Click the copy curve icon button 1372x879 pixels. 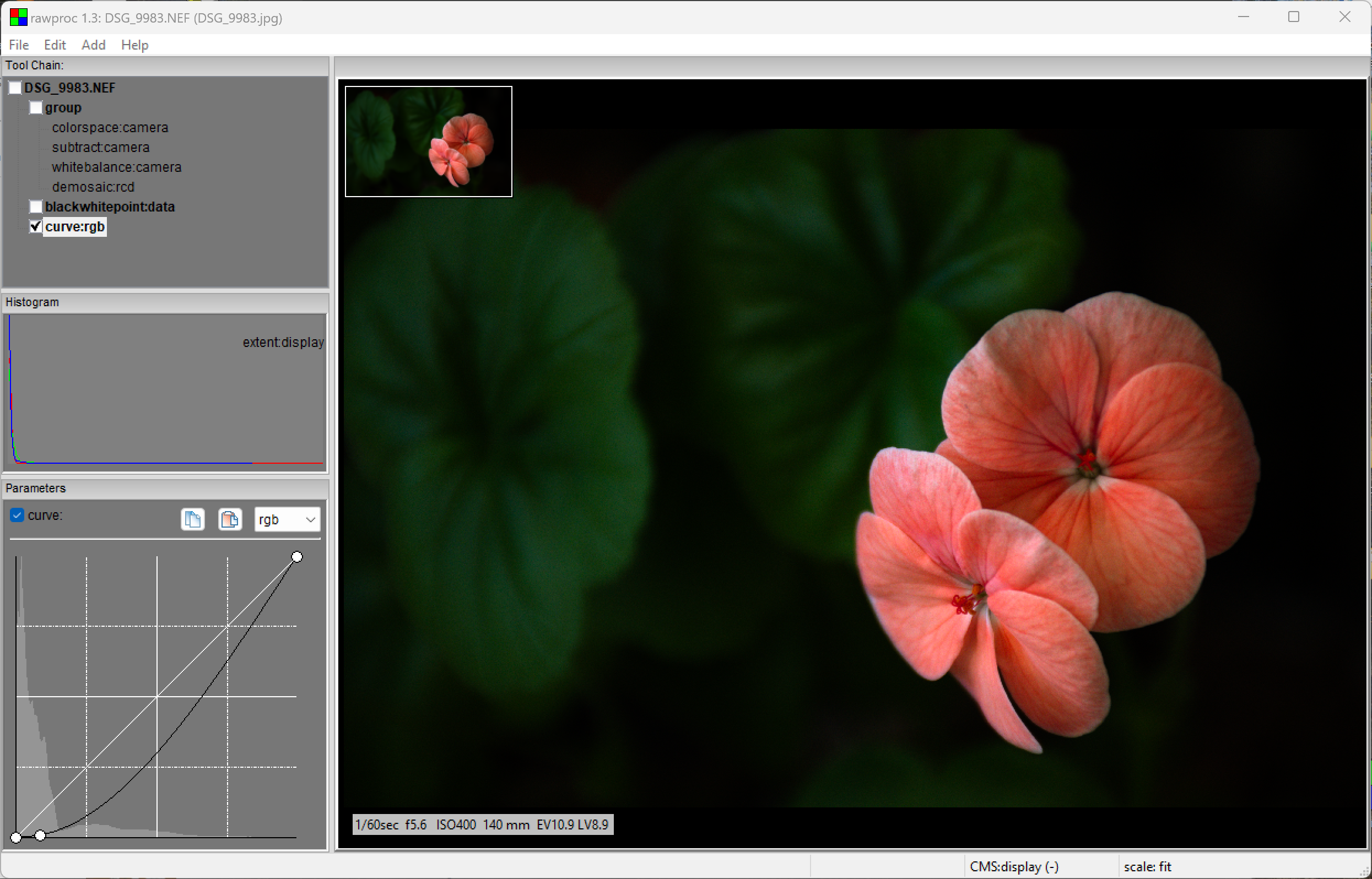(192, 519)
